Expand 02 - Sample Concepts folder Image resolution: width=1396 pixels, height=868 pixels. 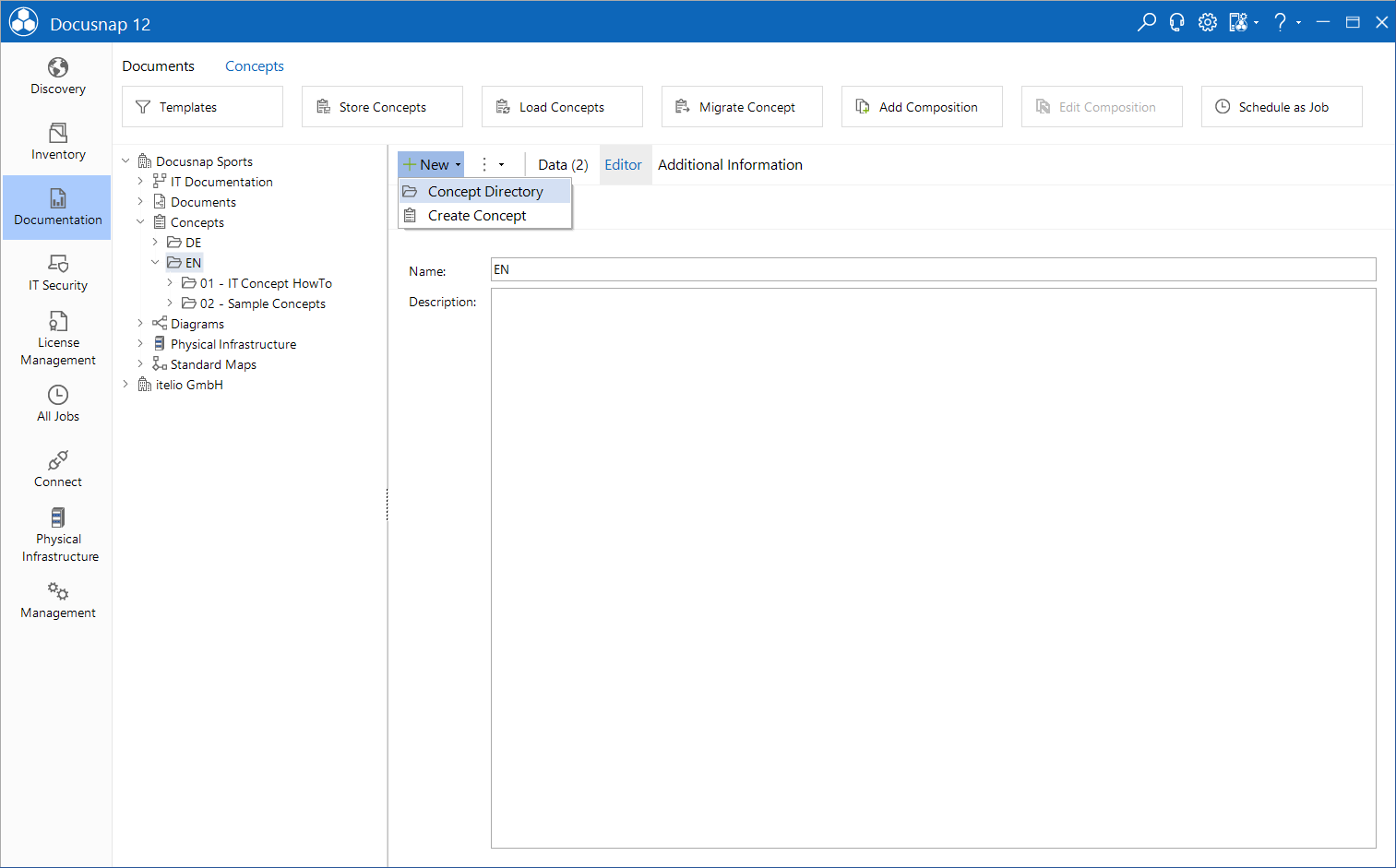[x=170, y=303]
